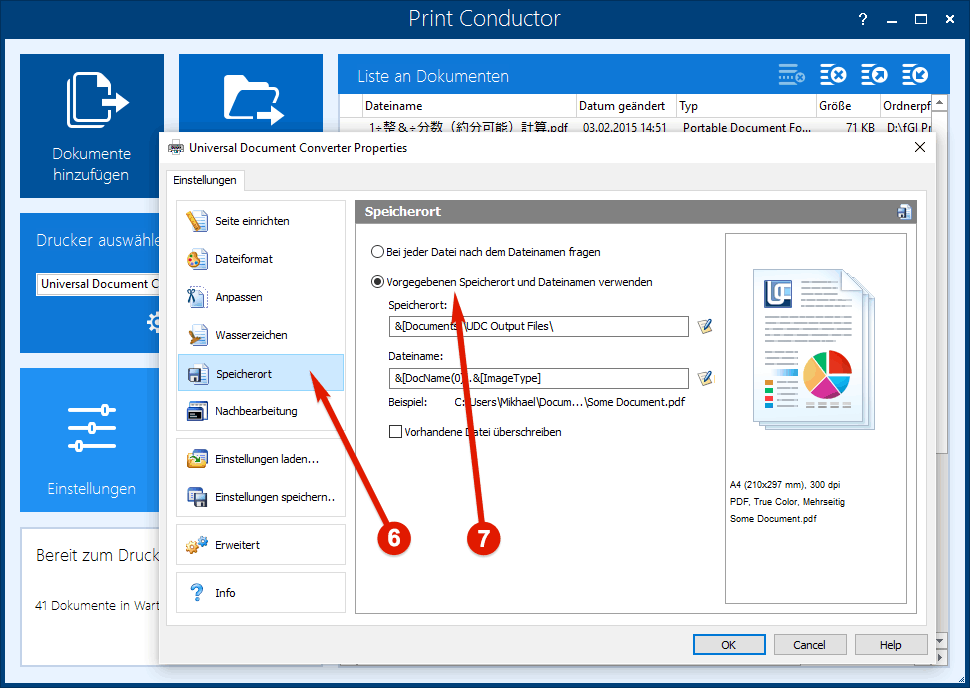Open the Erweitert section
970x688 pixels.
click(x=260, y=544)
